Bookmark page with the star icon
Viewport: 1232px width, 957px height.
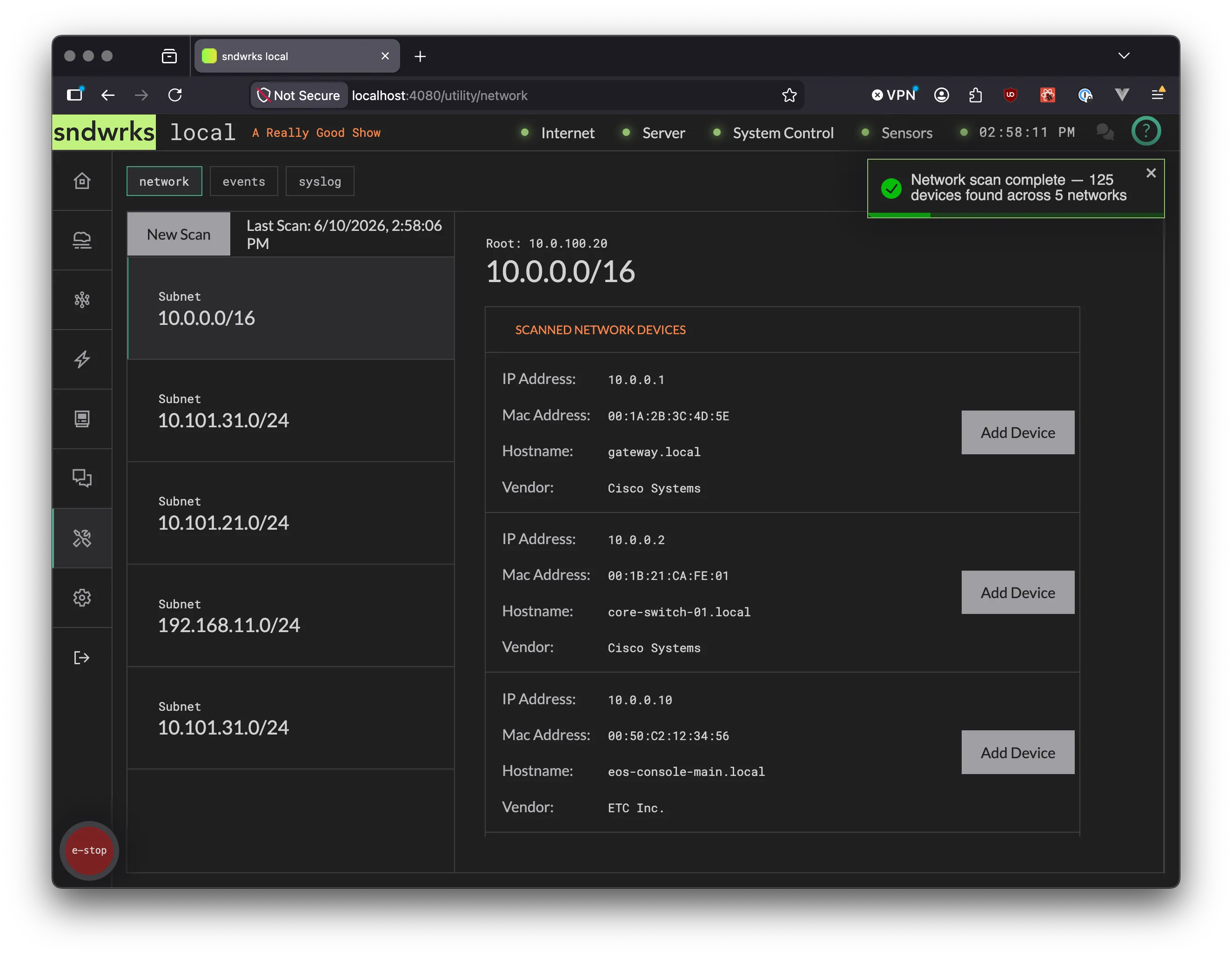[x=789, y=95]
